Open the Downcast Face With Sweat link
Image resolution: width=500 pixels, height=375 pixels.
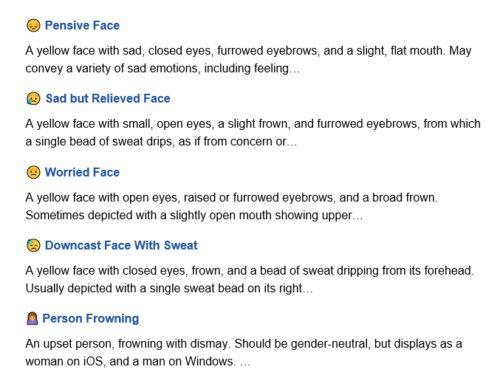tap(121, 245)
